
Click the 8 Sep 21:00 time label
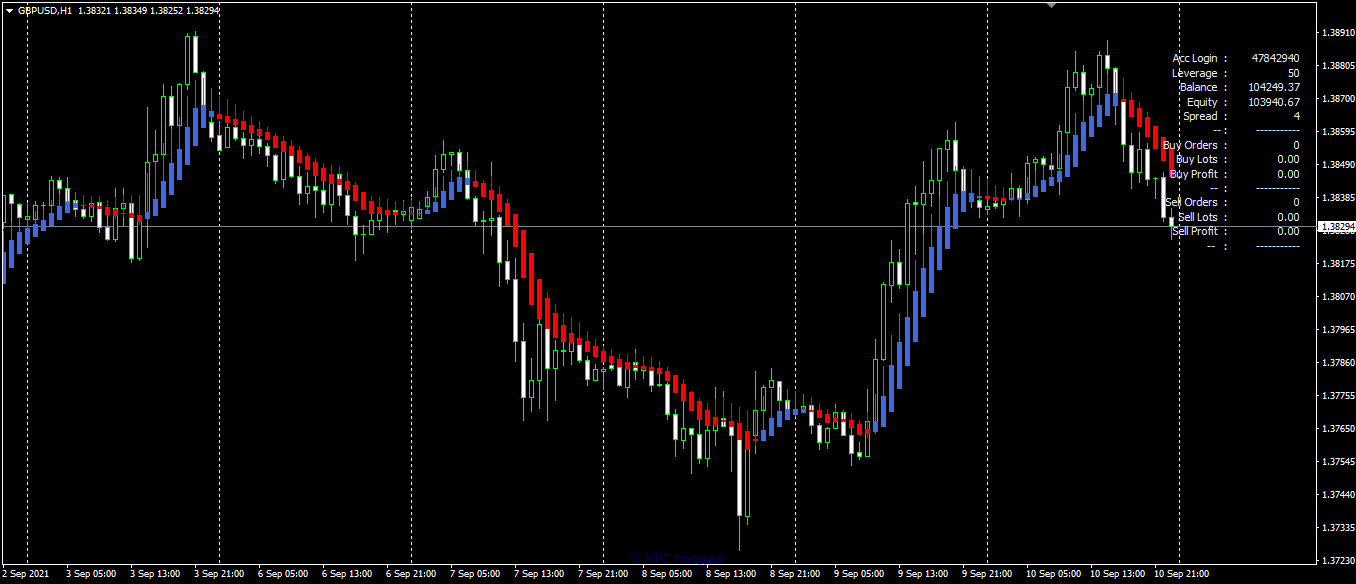click(x=794, y=575)
